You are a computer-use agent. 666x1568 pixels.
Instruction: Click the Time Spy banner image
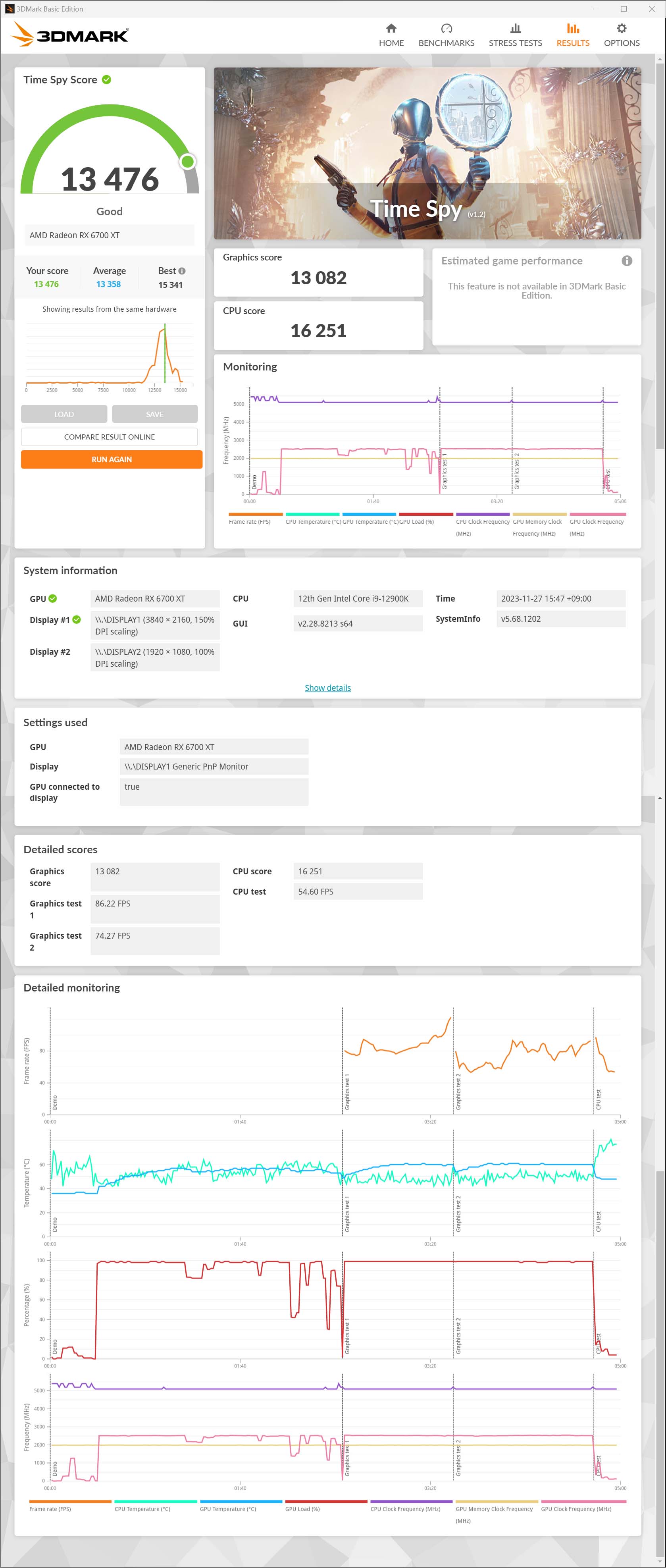click(x=427, y=153)
